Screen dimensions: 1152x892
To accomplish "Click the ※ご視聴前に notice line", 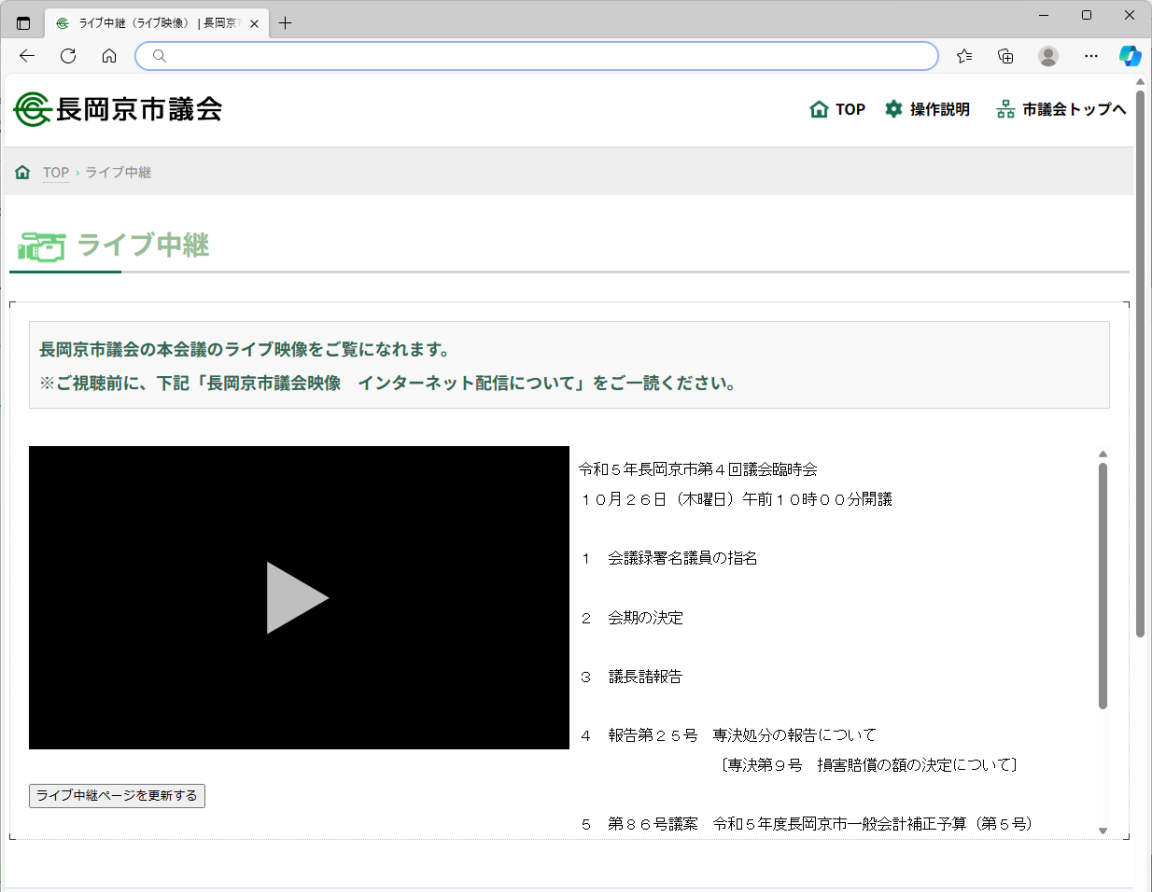I will click(x=388, y=383).
